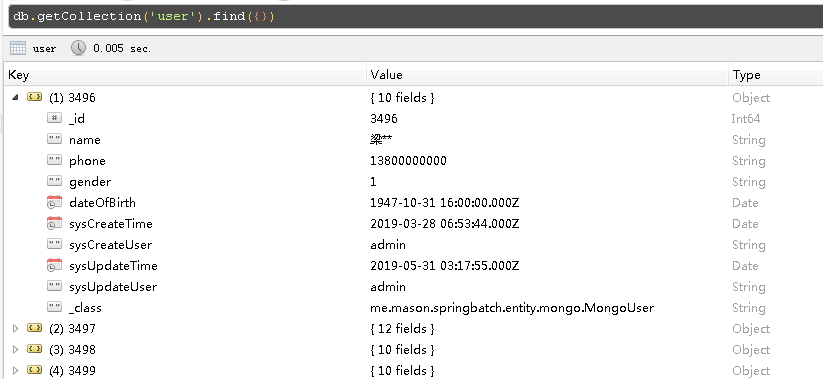
Task: Select the sysCreateUser row
Action: [x=414, y=245]
